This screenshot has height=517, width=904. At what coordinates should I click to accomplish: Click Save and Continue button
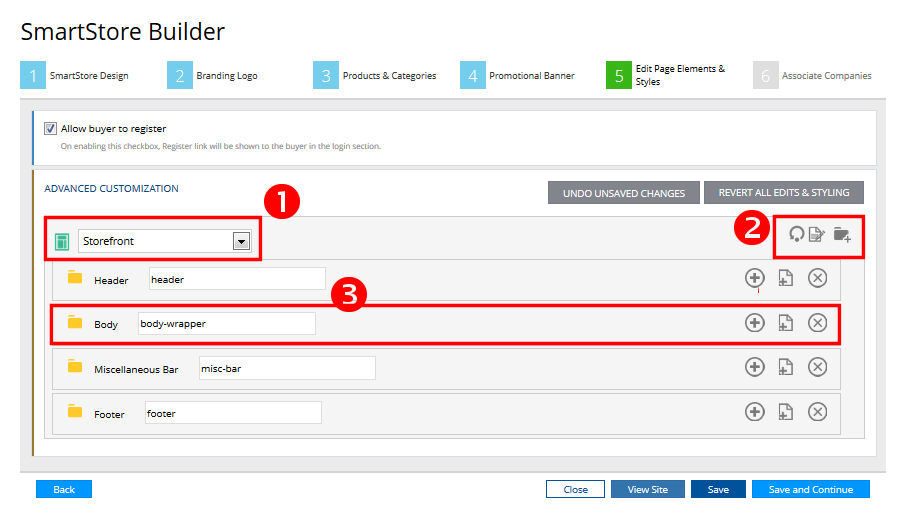[811, 489]
